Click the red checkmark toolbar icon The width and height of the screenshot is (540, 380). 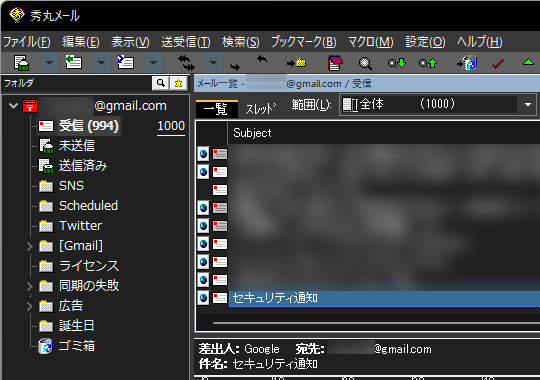498,63
